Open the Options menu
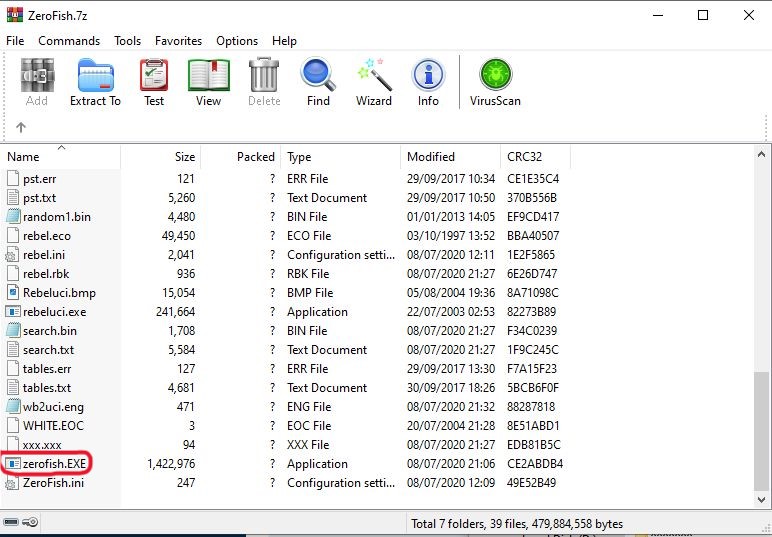The width and height of the screenshot is (772, 537). [x=237, y=41]
